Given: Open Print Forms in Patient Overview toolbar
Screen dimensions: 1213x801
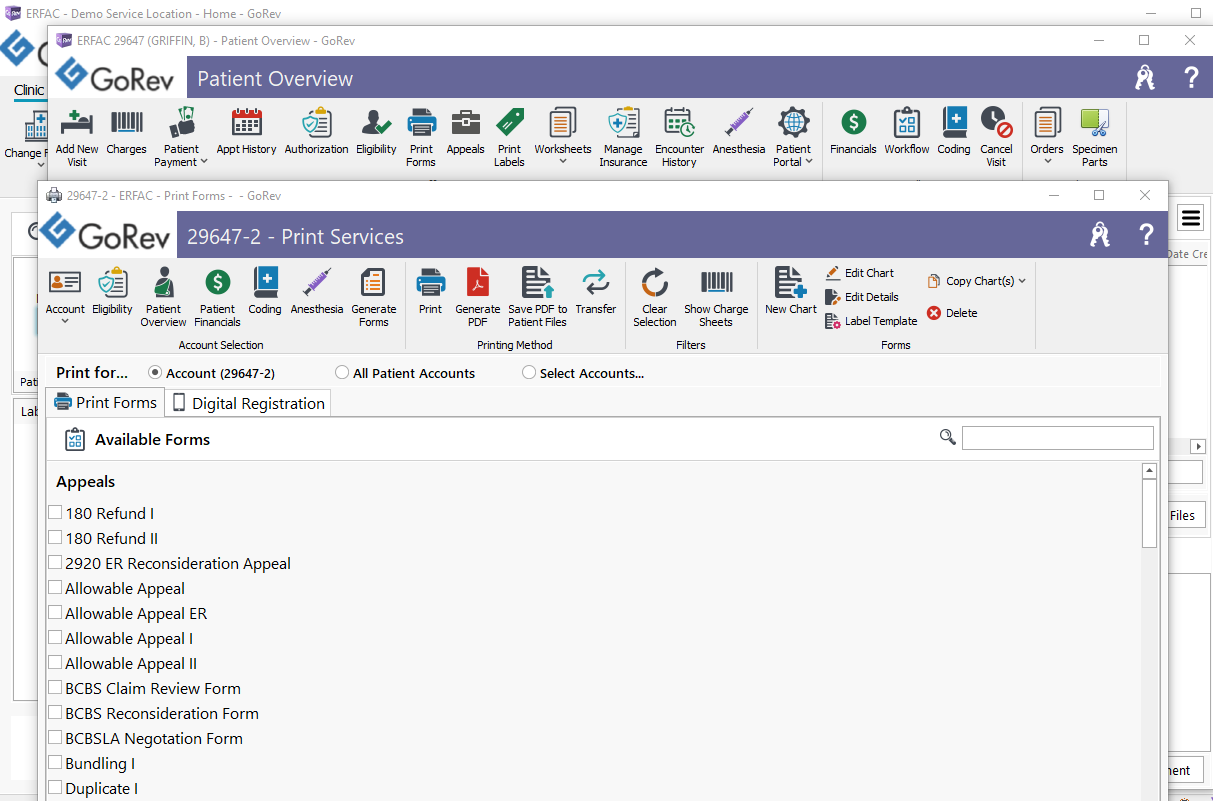Looking at the screenshot, I should pos(421,137).
